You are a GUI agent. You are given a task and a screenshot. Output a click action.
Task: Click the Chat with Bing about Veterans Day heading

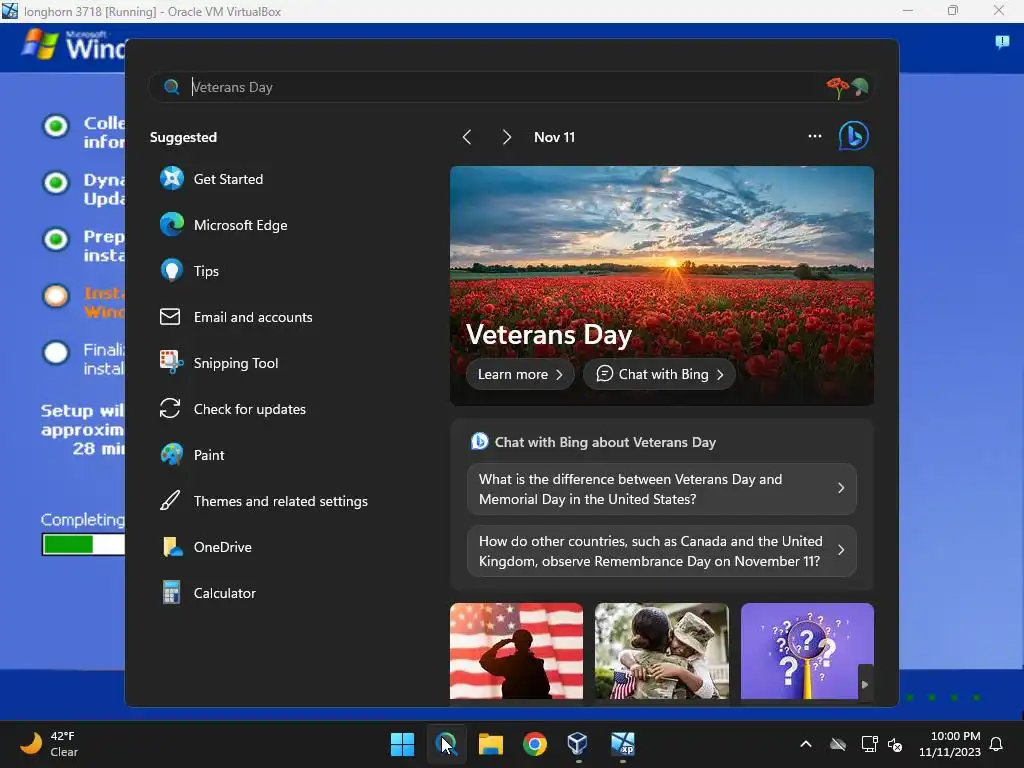pos(605,442)
